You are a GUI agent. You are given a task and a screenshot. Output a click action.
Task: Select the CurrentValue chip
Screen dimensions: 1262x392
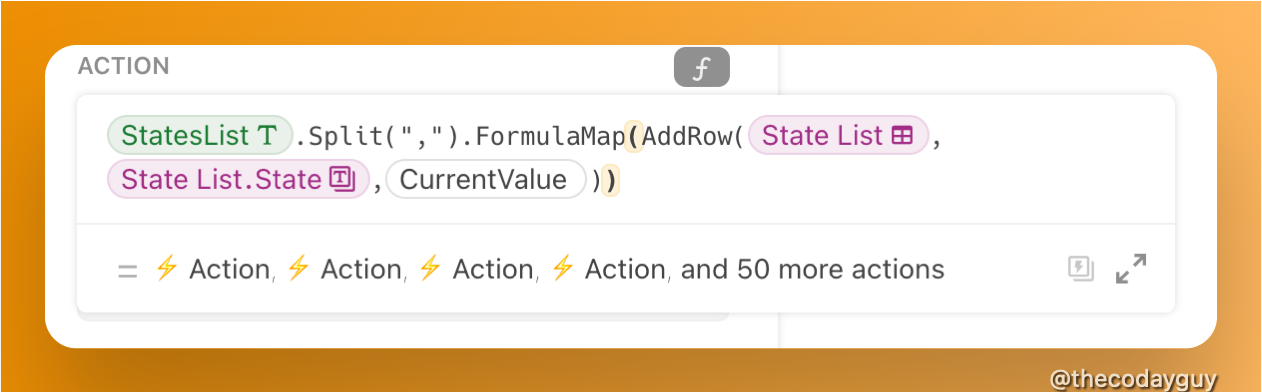click(485, 180)
